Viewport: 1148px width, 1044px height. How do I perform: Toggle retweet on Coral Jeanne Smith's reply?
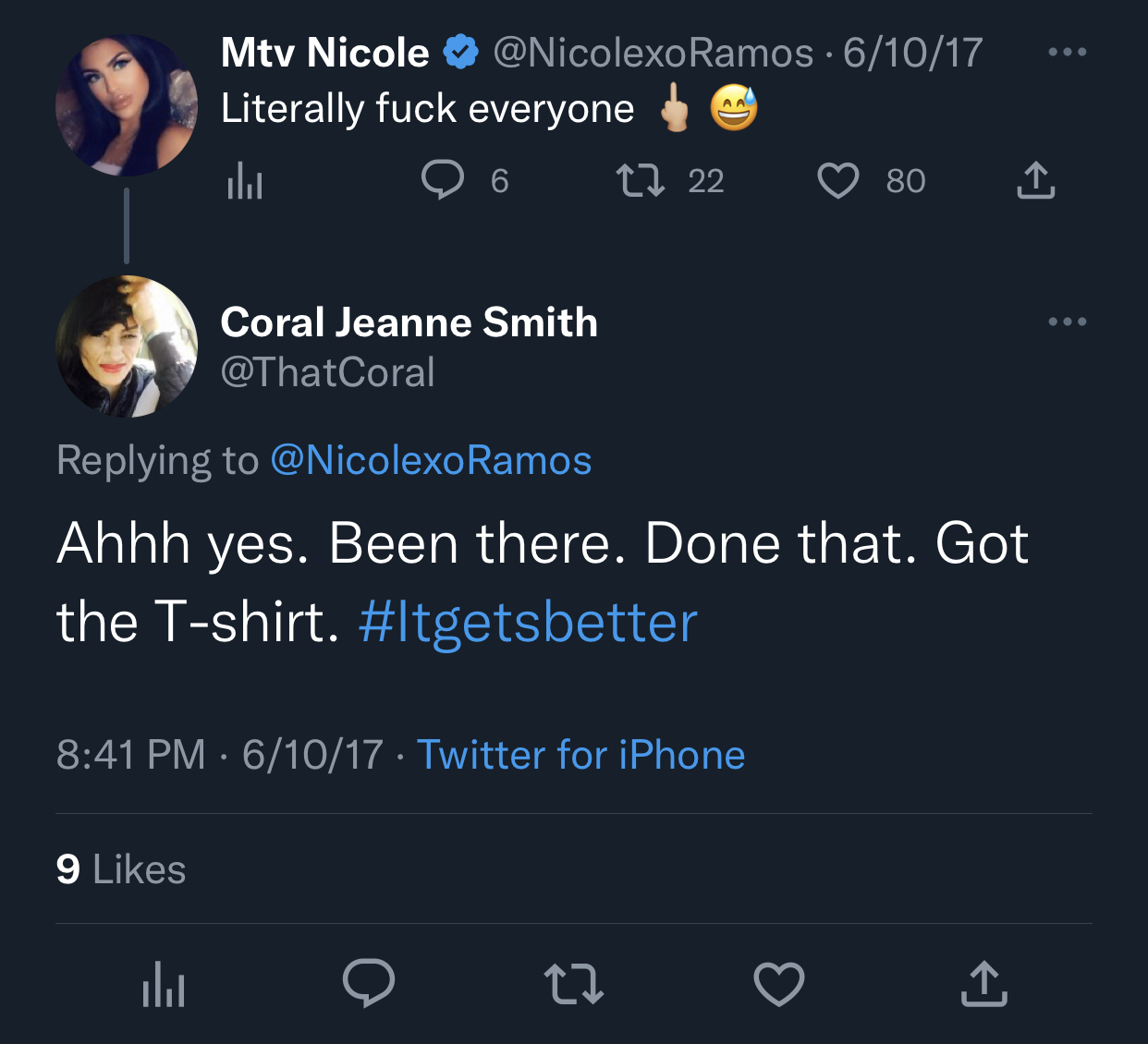point(574,984)
